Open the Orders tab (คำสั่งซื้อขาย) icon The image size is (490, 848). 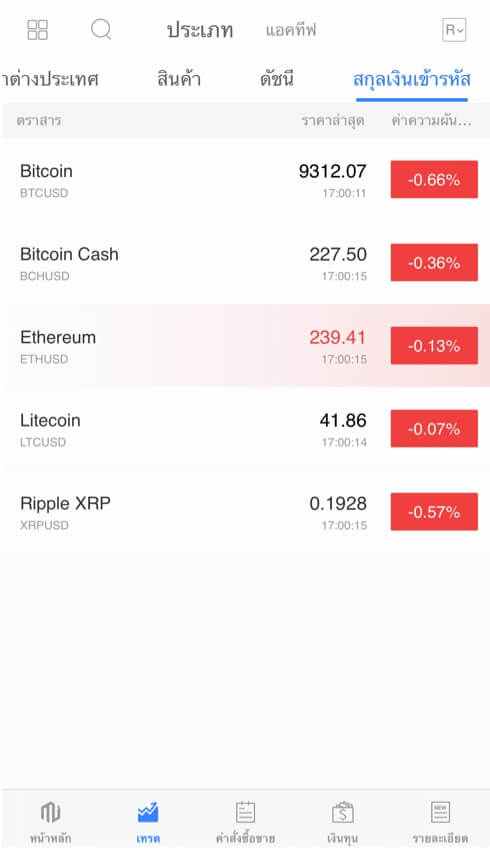245,812
